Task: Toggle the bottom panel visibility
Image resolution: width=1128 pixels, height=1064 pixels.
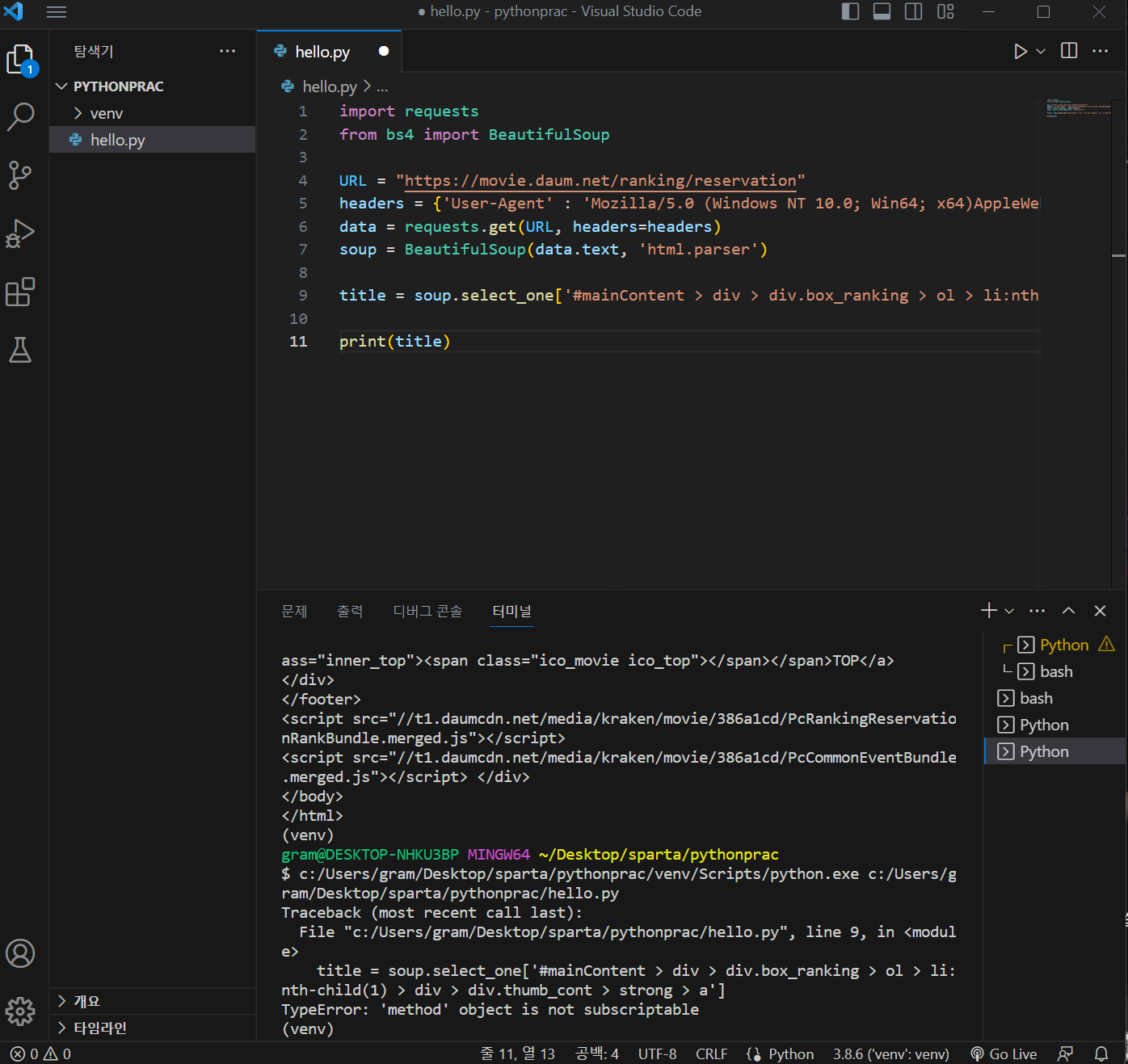Action: pyautogui.click(x=882, y=11)
